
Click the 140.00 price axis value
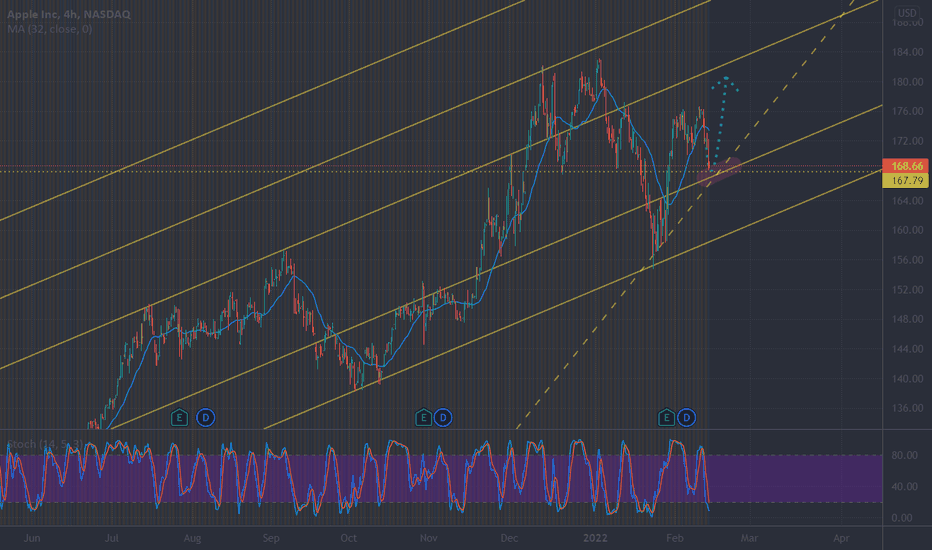908,379
